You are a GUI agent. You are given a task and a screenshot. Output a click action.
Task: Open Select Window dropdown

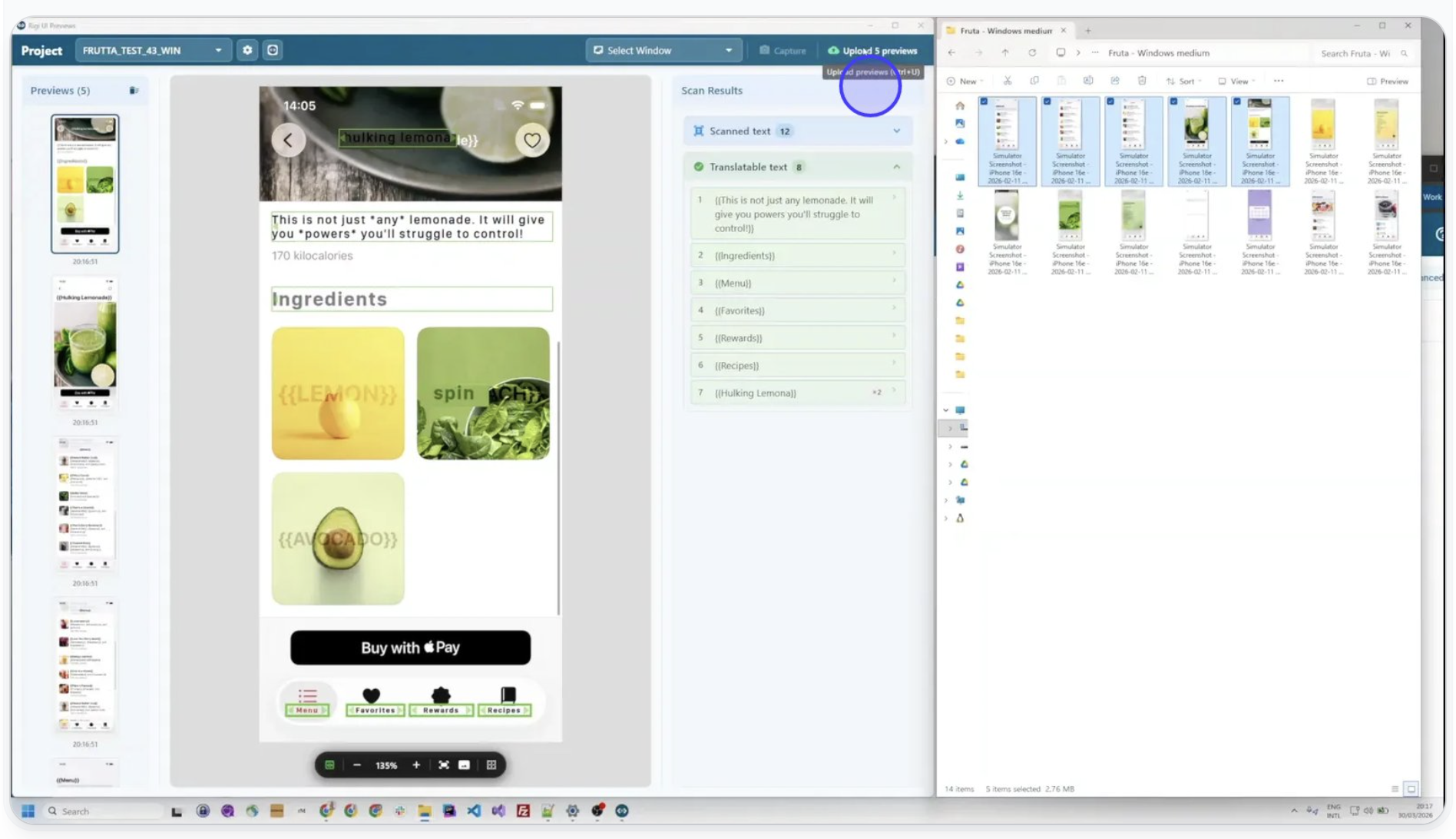(x=663, y=50)
